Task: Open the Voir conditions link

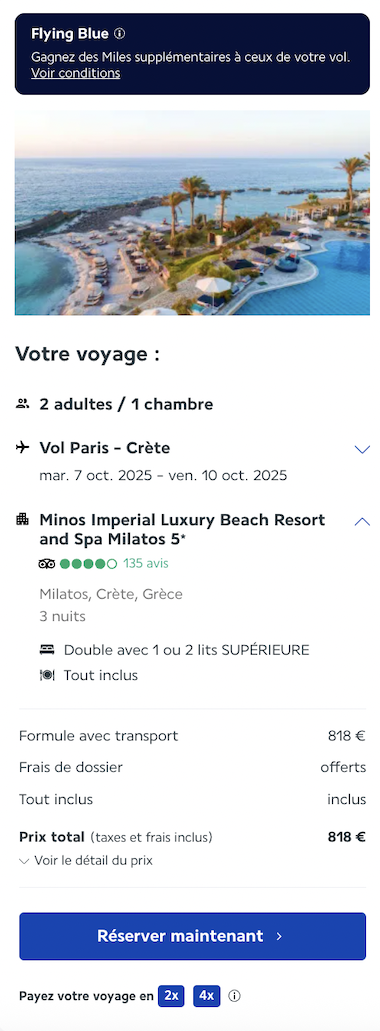Action: pos(76,73)
